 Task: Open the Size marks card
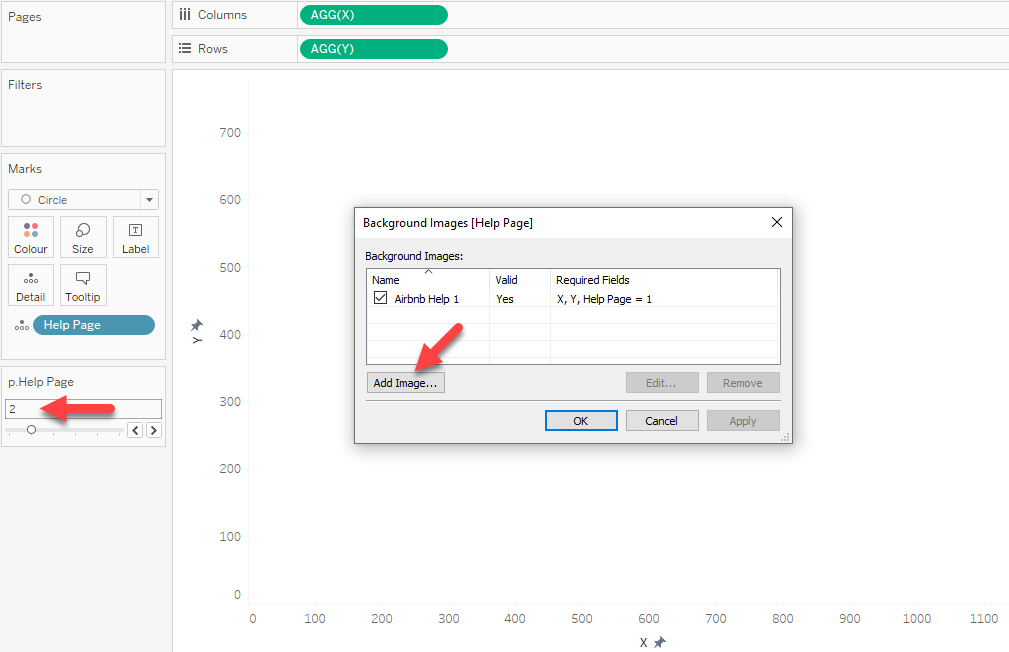click(83, 237)
